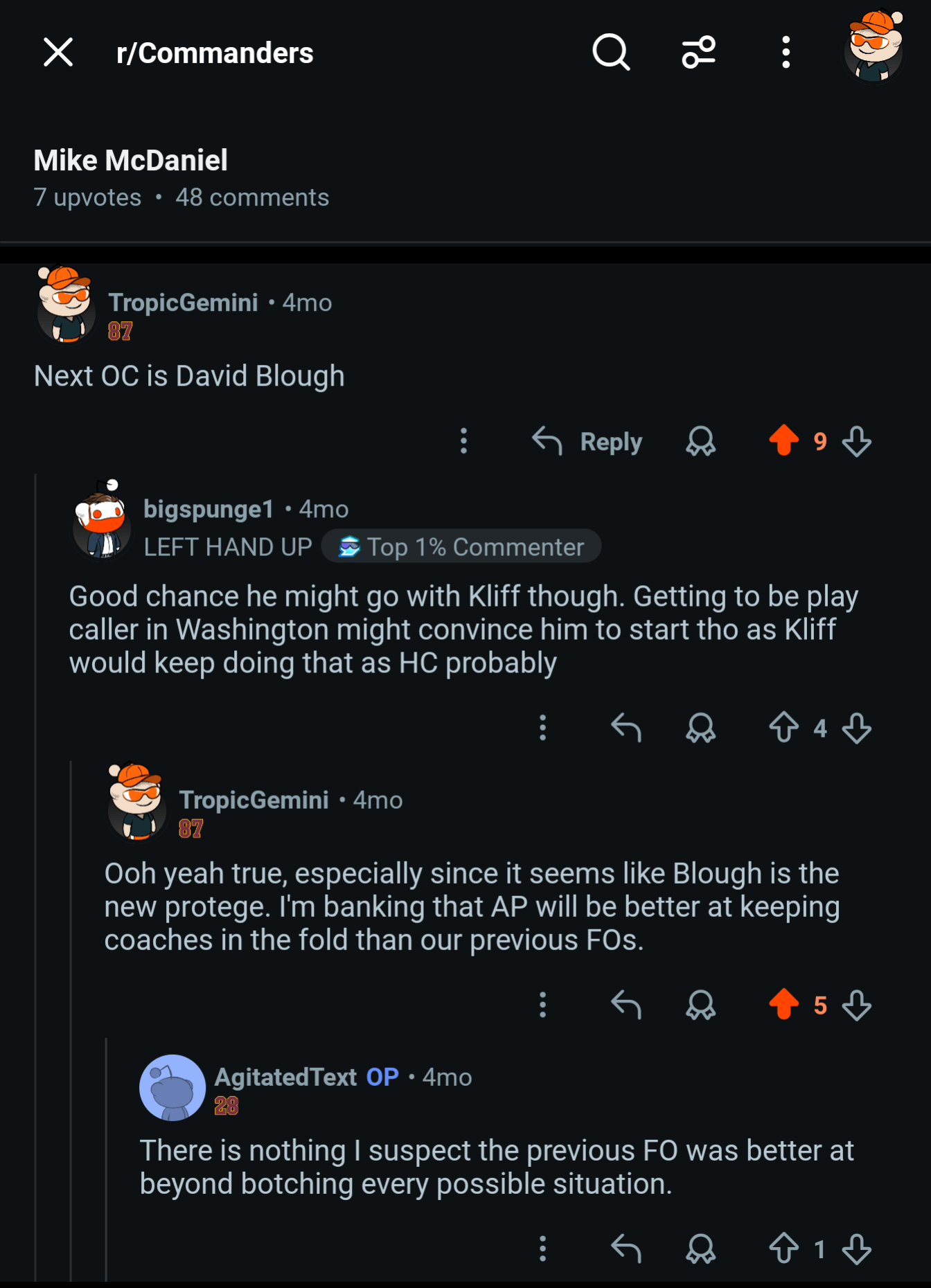
Task: Reply to bigspunge1's comment via arrow icon
Action: point(626,728)
